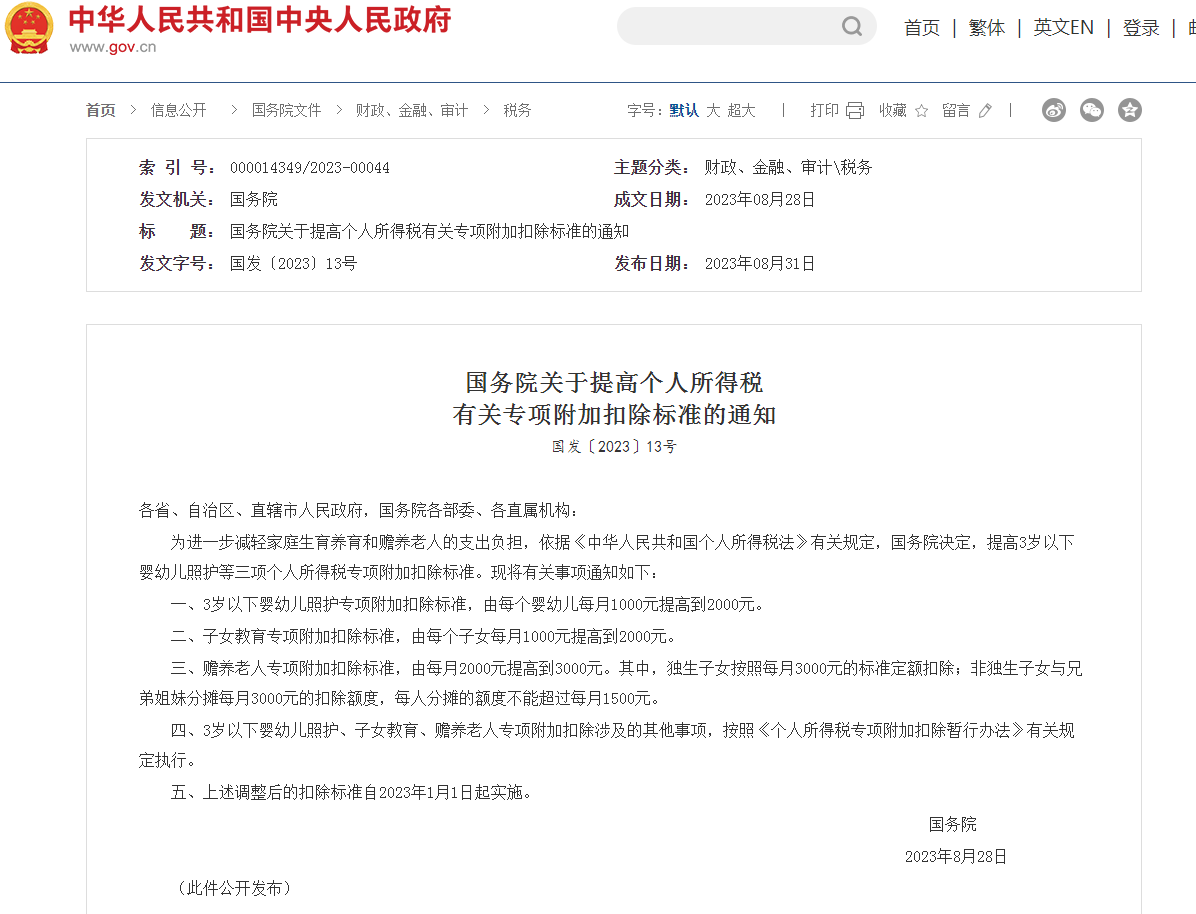The image size is (1196, 914).
Task: Click the QQ Zone star share icon
Action: 1130,111
